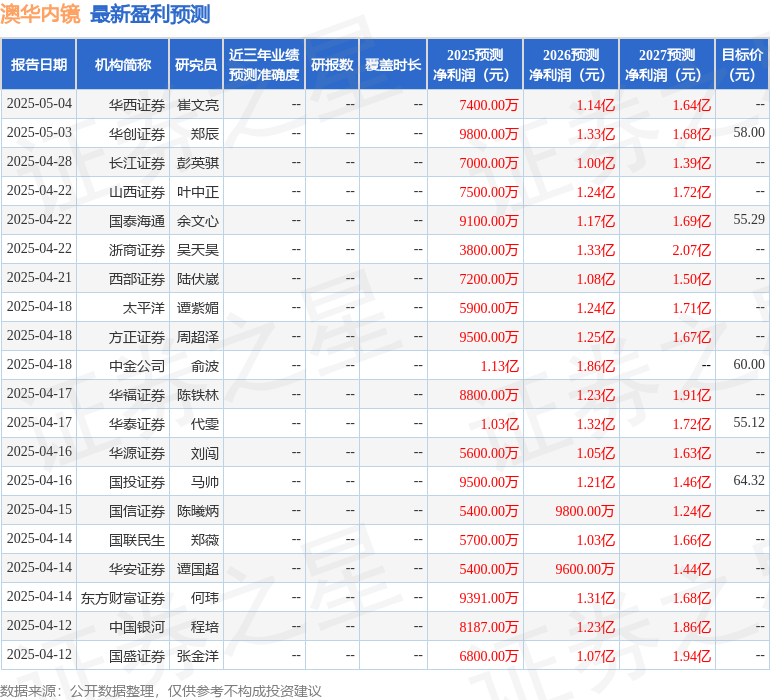The width and height of the screenshot is (770, 700).
Task: Click target price 58.00
Action: (749, 133)
